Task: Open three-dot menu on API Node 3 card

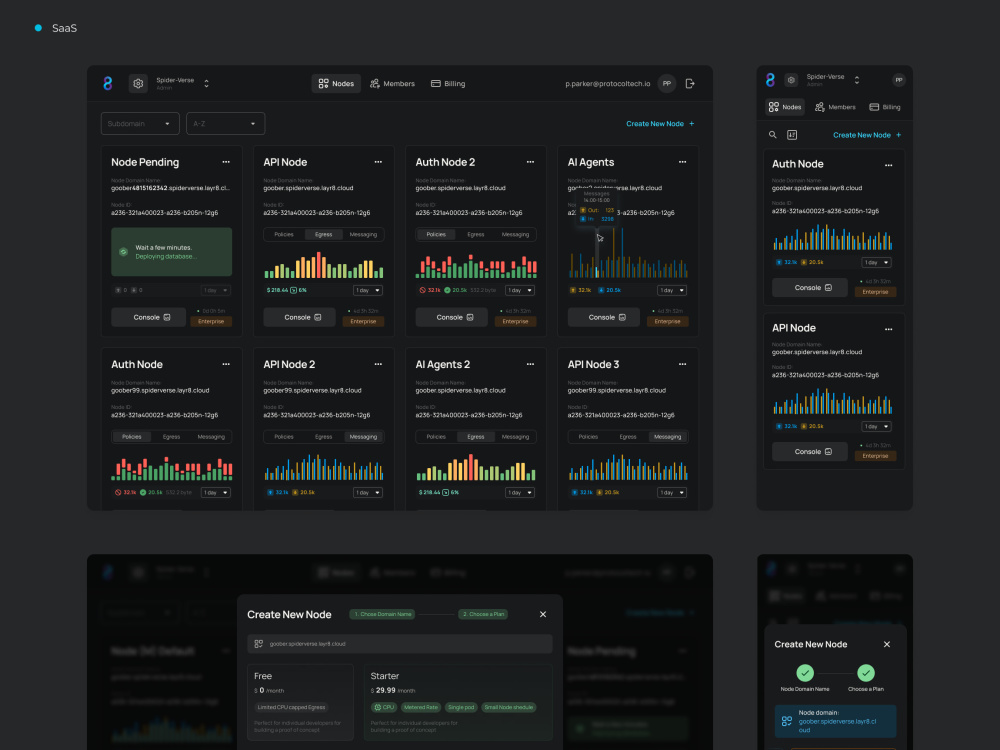Action: click(682, 364)
